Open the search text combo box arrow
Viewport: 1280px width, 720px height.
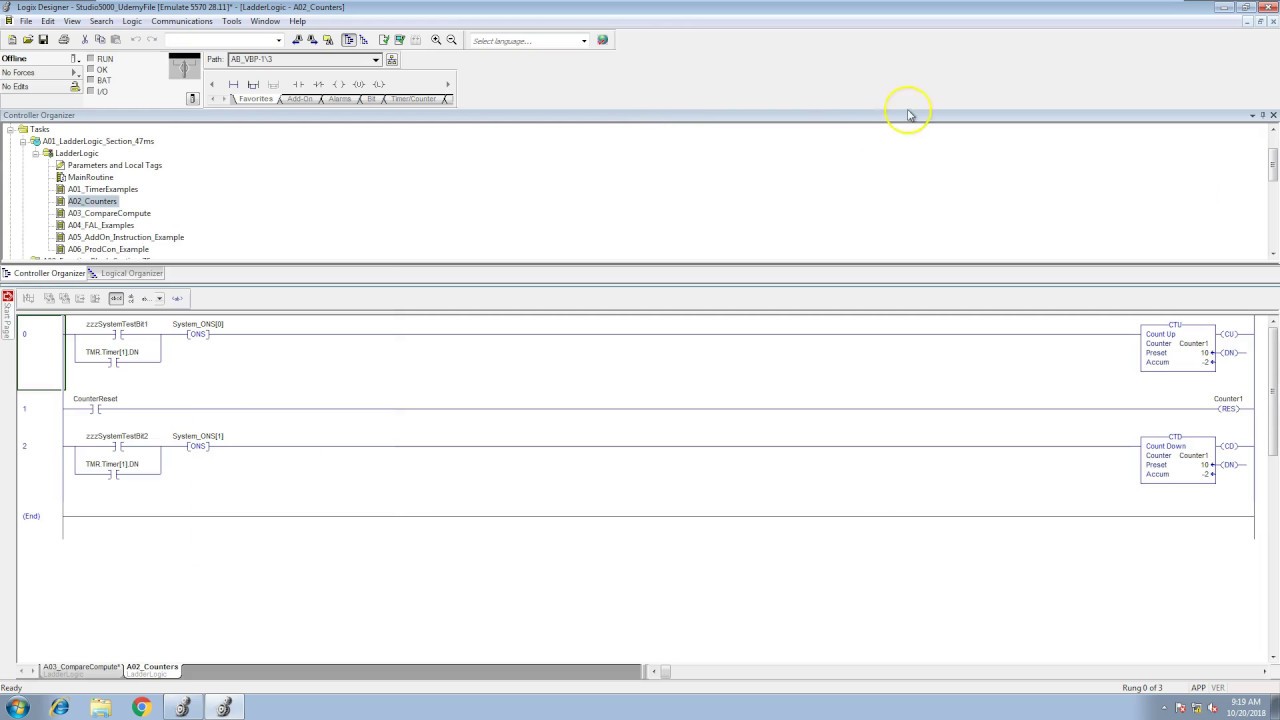[278, 40]
